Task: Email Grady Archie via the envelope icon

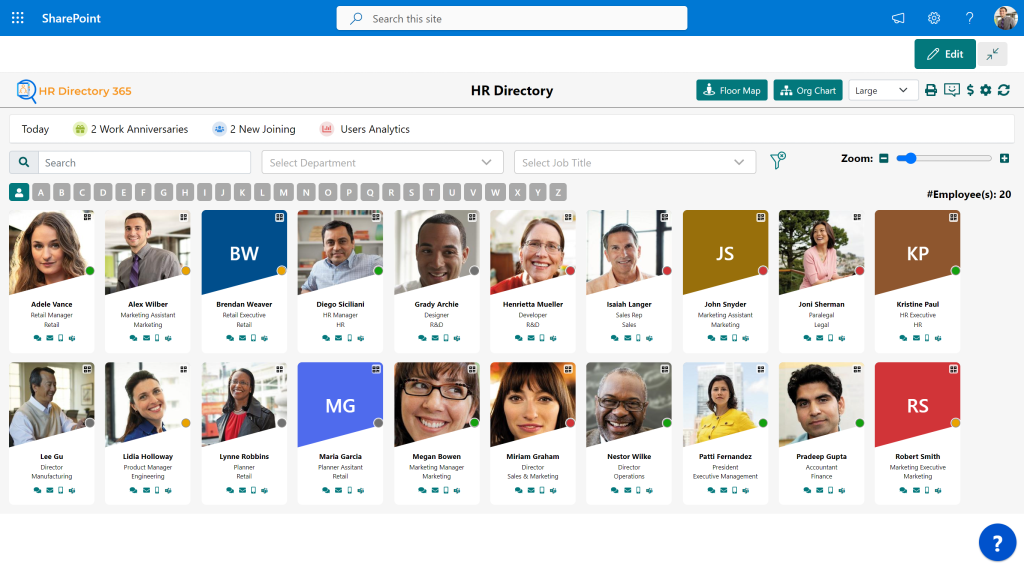Action: pyautogui.click(x=434, y=338)
